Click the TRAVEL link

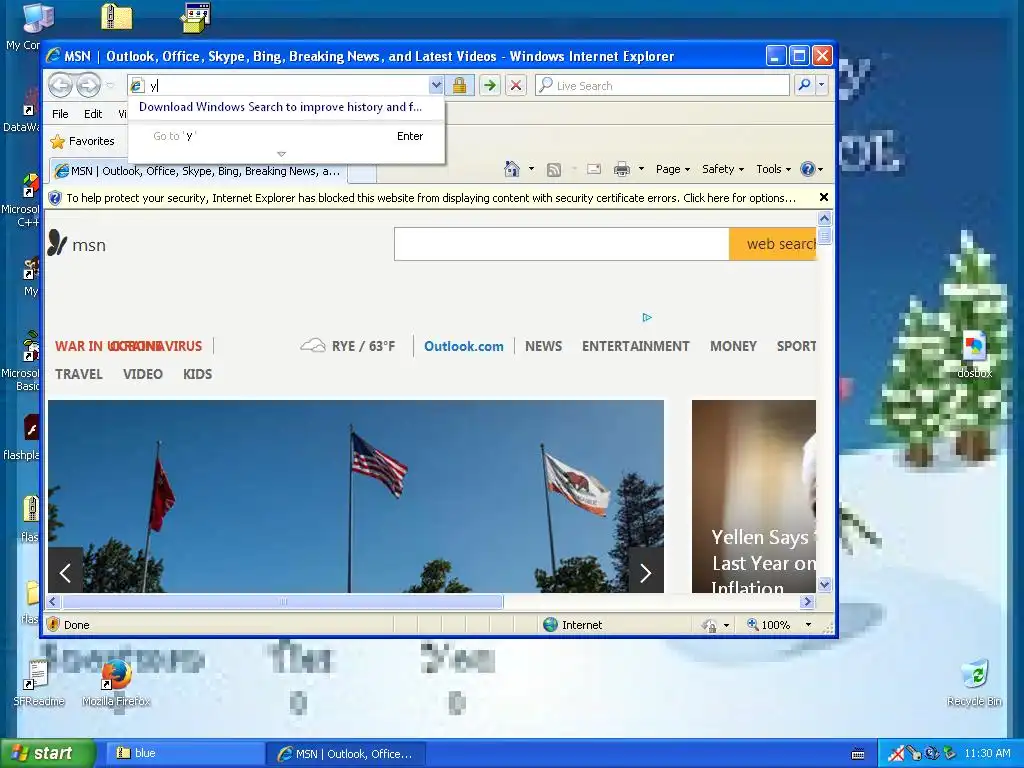pos(78,374)
